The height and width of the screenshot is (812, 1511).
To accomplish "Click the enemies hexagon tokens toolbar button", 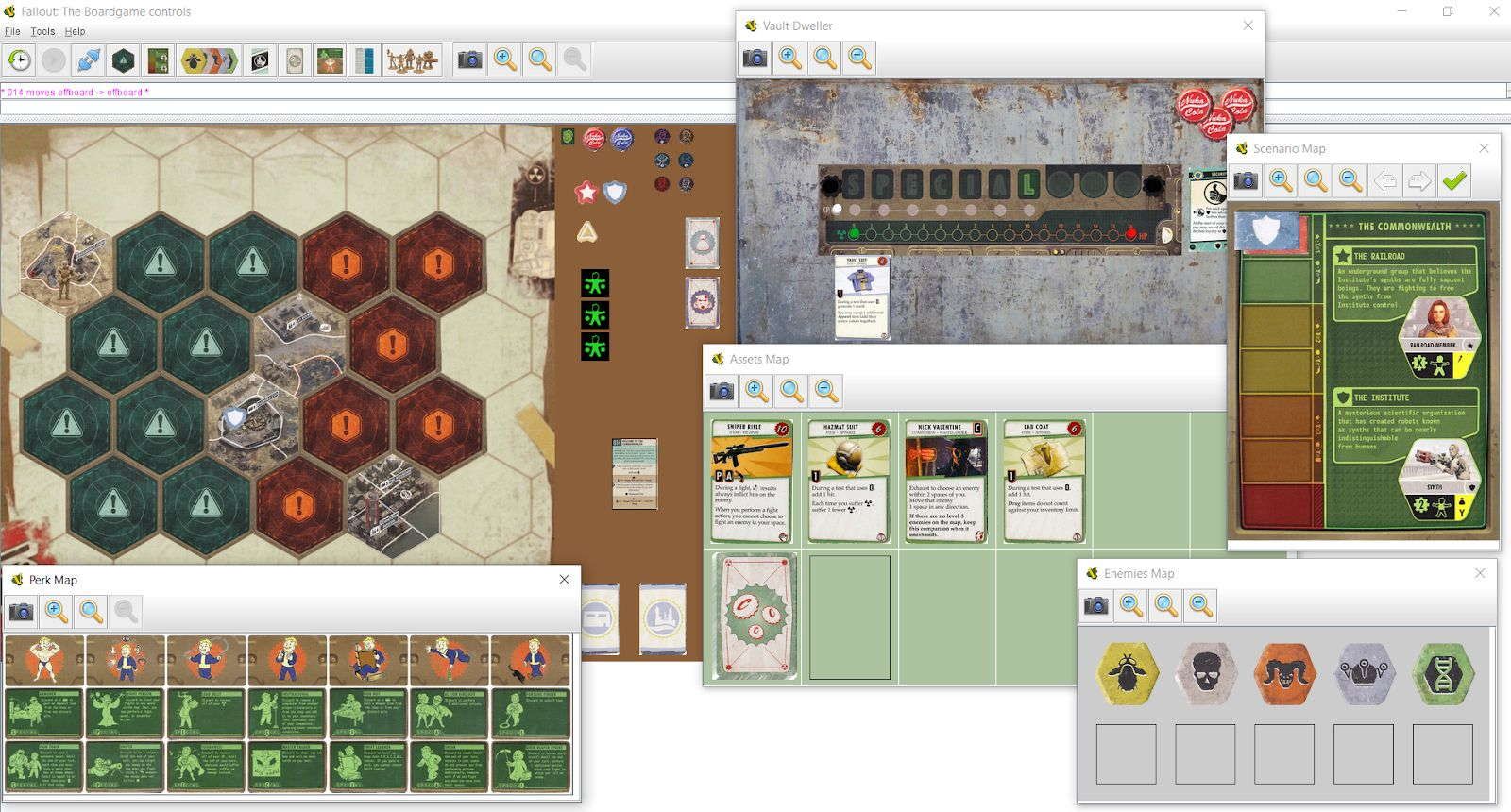I will [209, 60].
